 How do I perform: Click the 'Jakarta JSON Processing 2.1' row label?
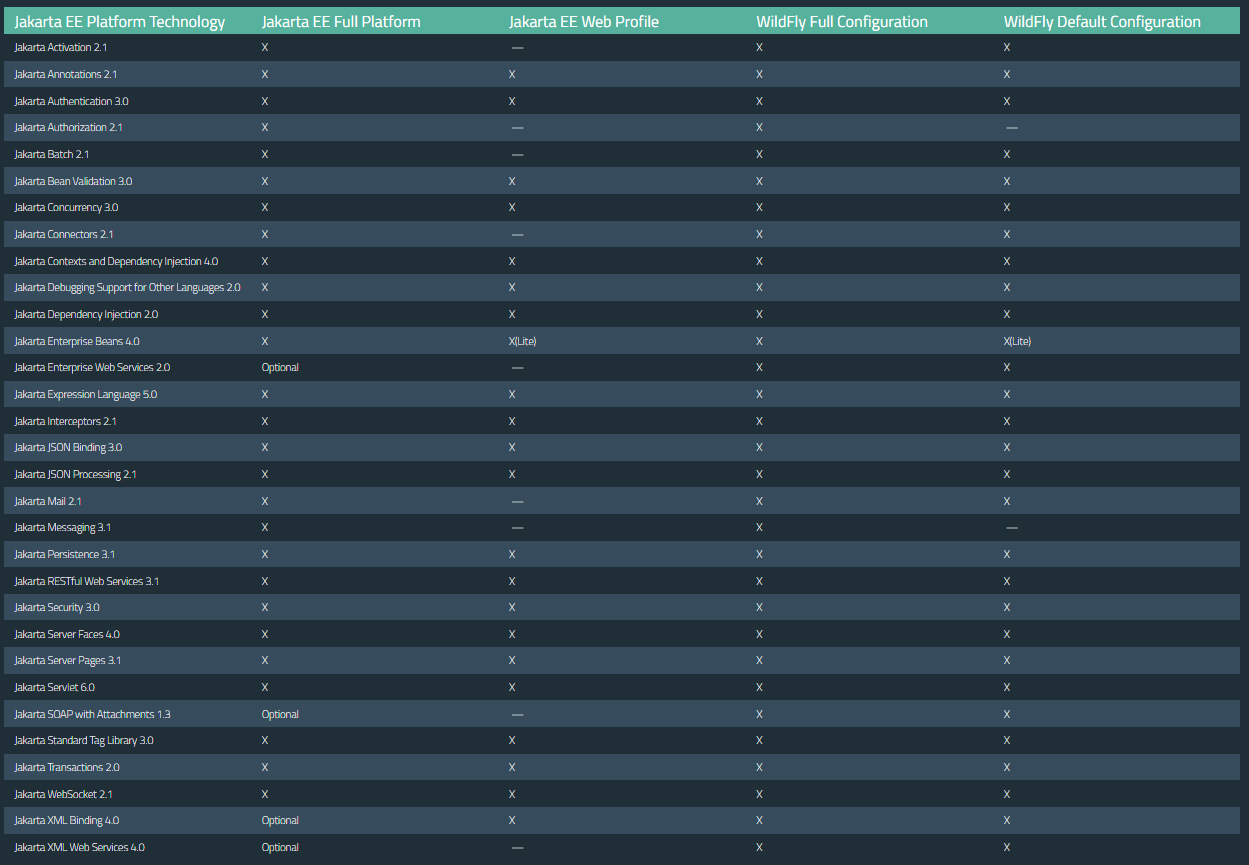click(x=75, y=474)
